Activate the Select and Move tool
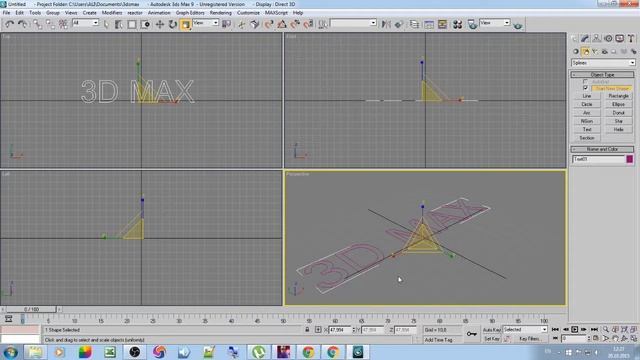This screenshot has width=640, height=360. (160, 24)
